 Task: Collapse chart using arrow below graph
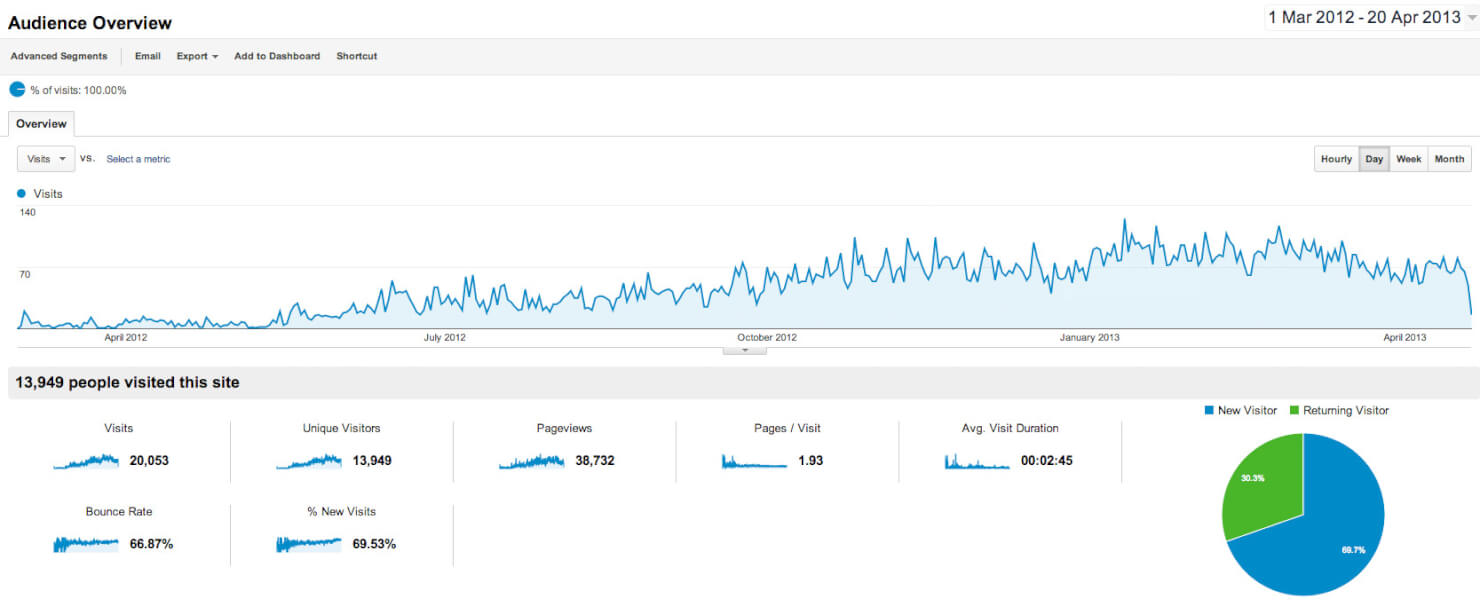point(744,350)
